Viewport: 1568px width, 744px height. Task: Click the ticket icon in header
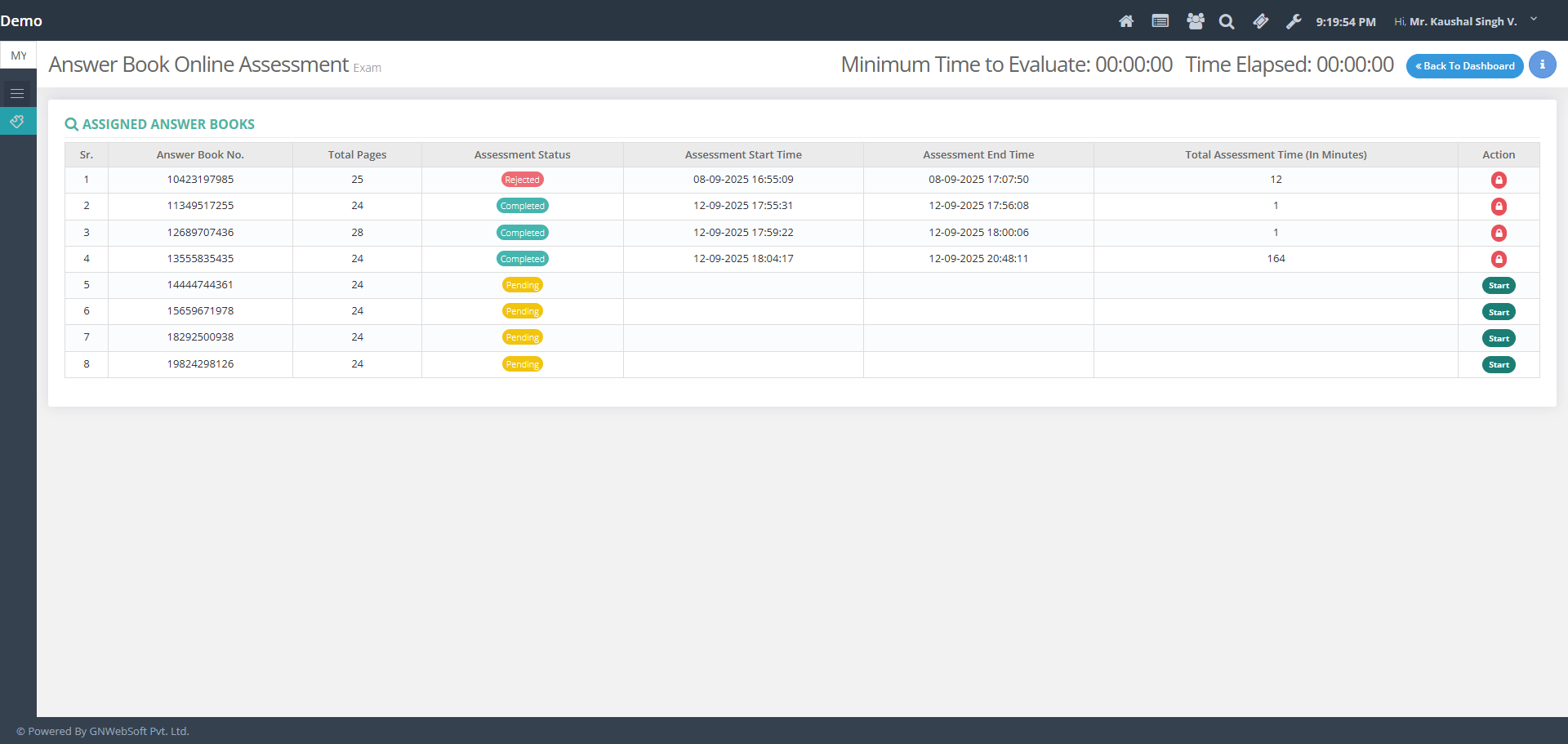1261,21
